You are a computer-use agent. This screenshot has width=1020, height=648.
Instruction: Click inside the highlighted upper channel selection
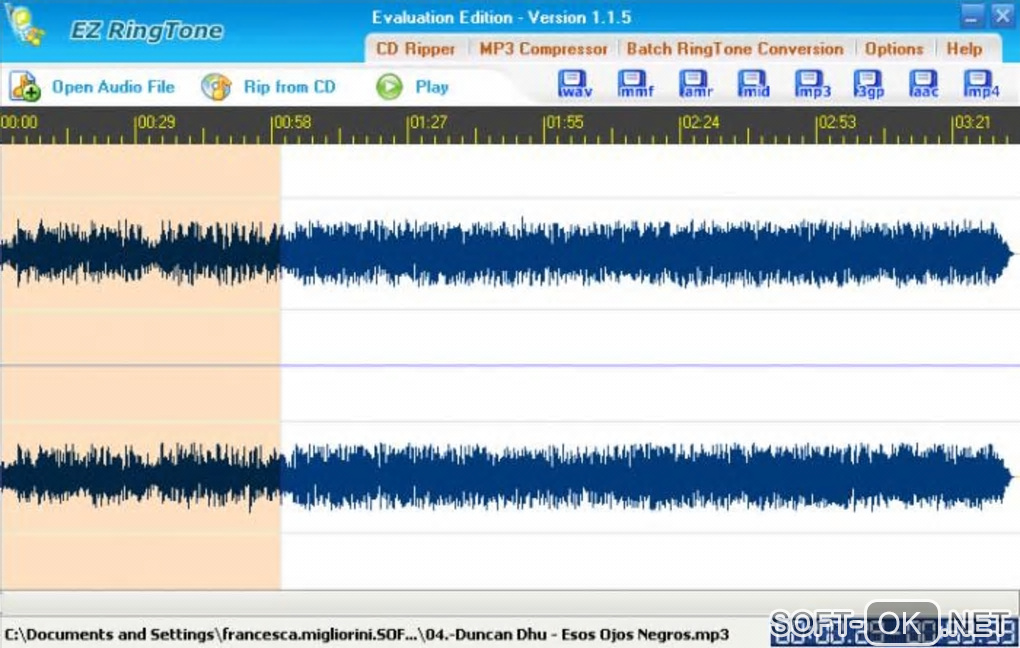point(141,254)
